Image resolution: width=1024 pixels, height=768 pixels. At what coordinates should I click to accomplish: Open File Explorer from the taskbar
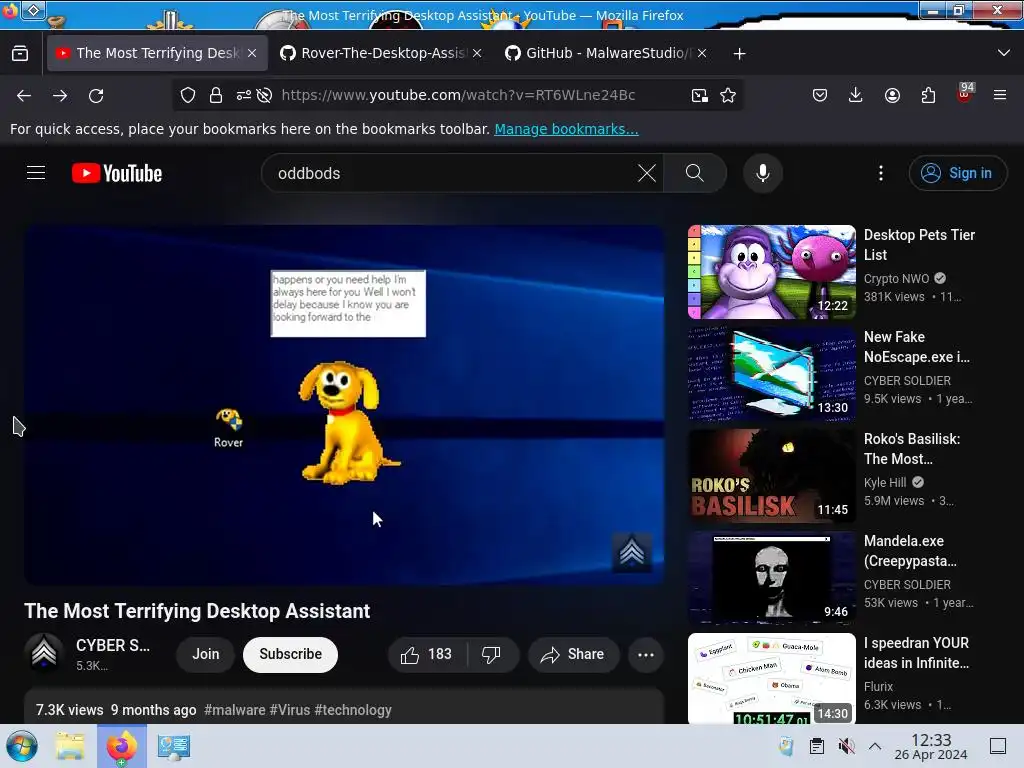point(70,746)
